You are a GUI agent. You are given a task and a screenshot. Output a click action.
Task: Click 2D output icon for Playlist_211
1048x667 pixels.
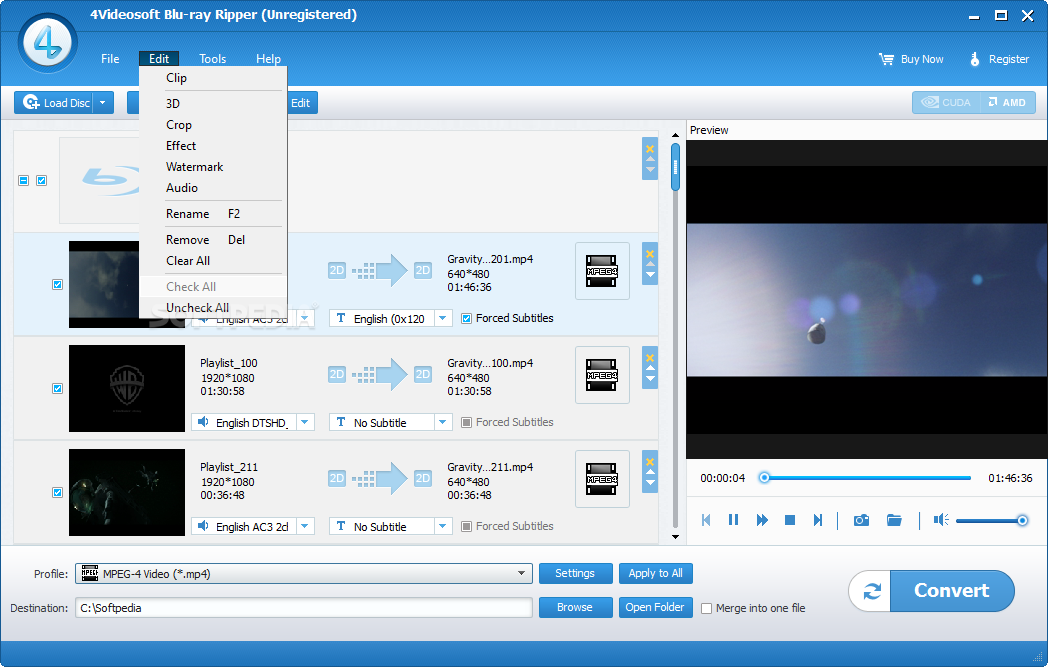point(422,479)
